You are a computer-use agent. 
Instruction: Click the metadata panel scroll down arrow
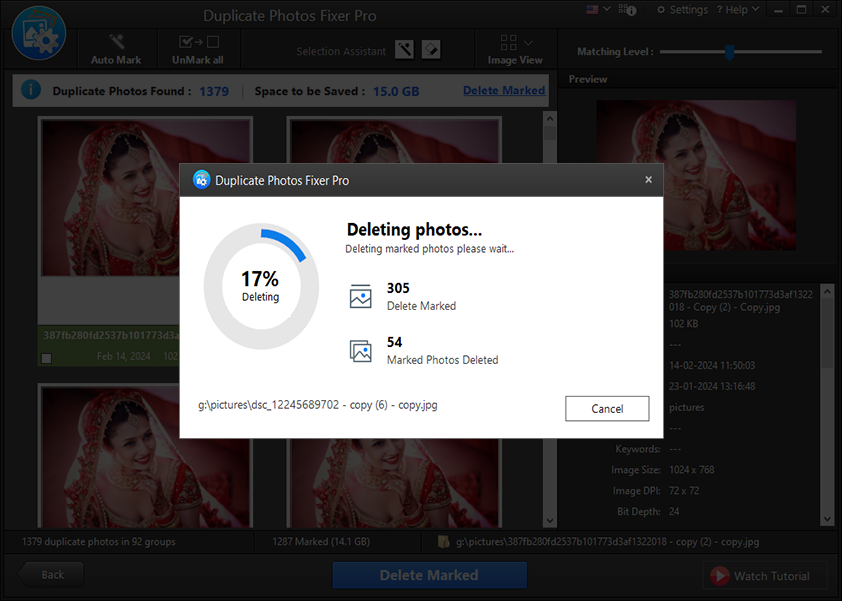[827, 519]
